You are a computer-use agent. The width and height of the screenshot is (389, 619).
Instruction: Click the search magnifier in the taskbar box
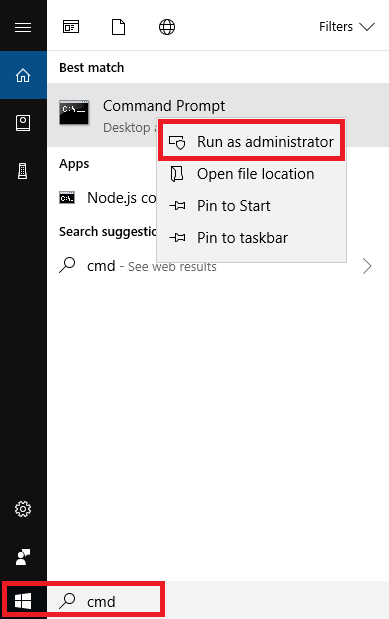pos(67,601)
